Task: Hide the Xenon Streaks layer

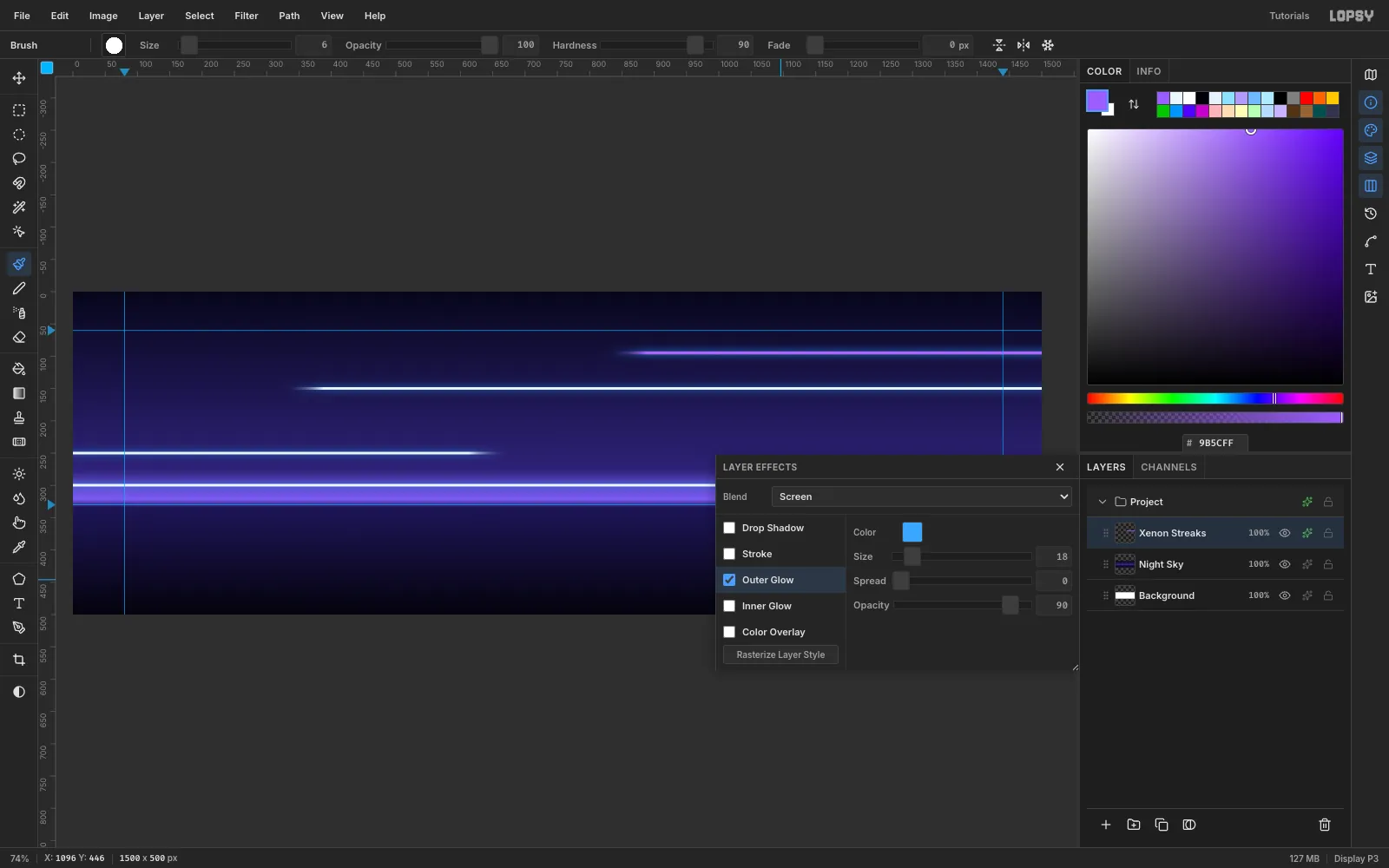Action: click(x=1285, y=533)
